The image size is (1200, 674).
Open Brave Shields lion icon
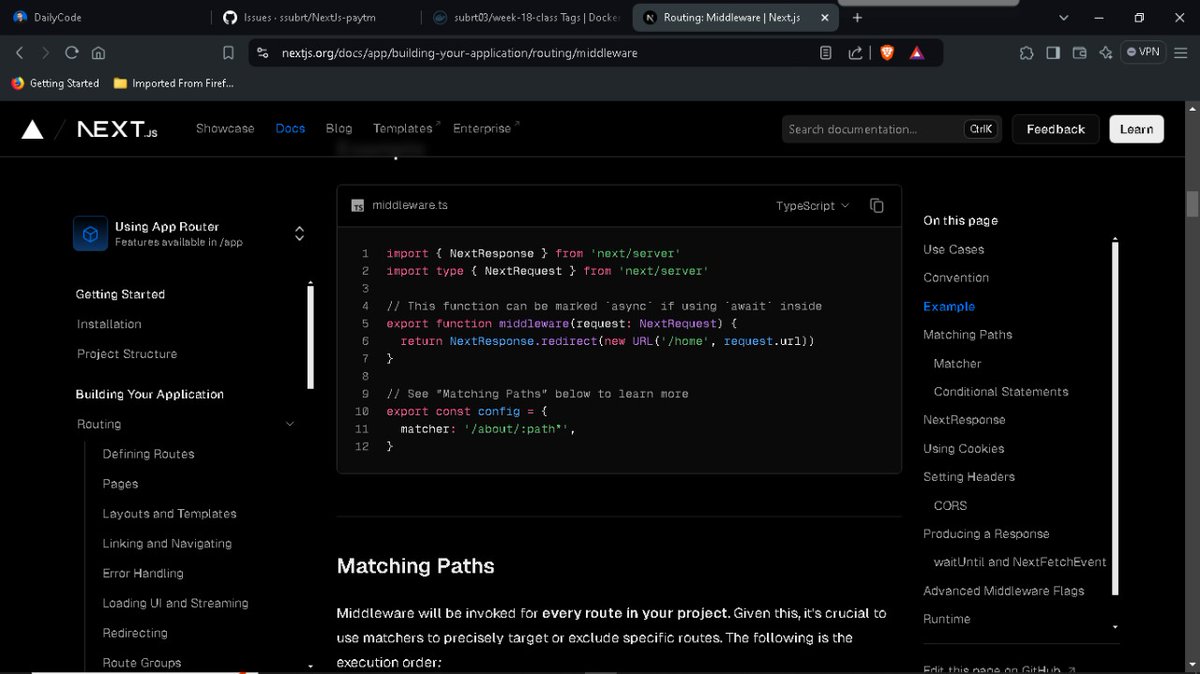tap(887, 53)
